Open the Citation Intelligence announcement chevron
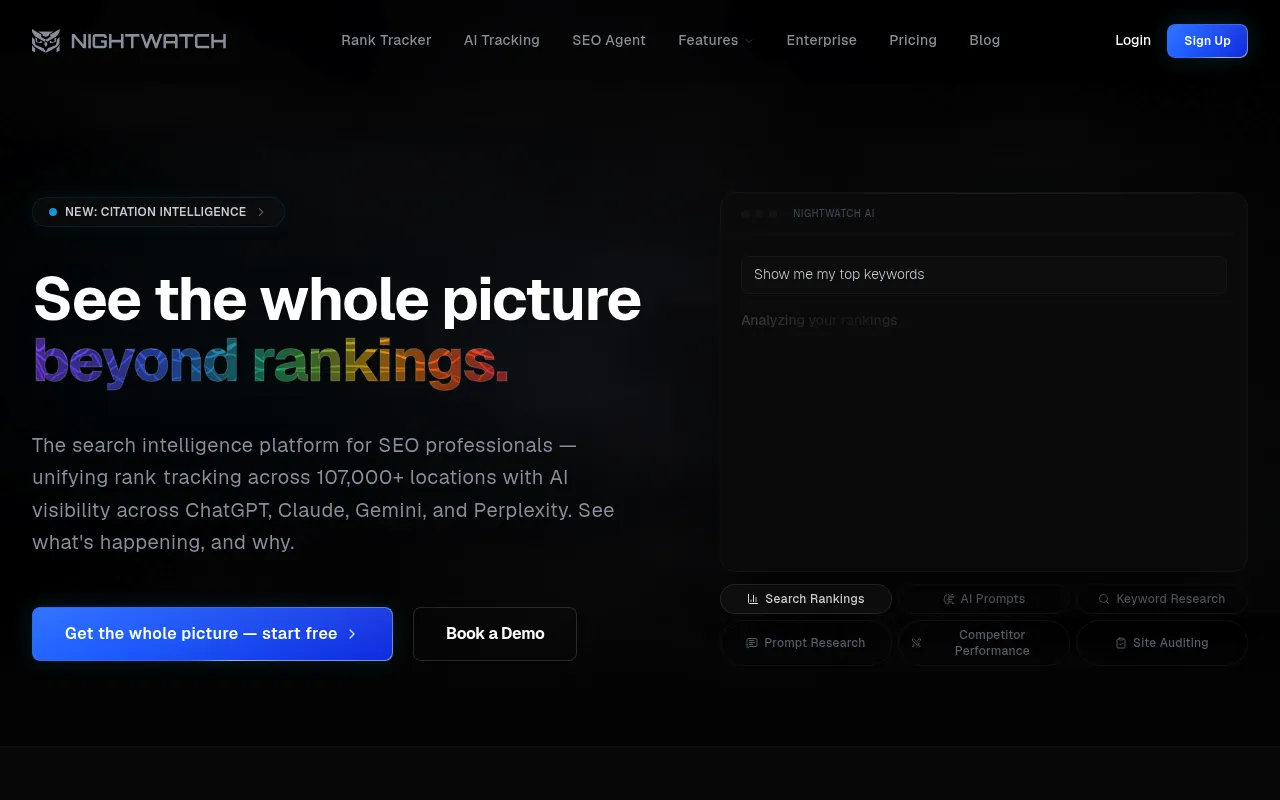The width and height of the screenshot is (1280, 800). (261, 212)
